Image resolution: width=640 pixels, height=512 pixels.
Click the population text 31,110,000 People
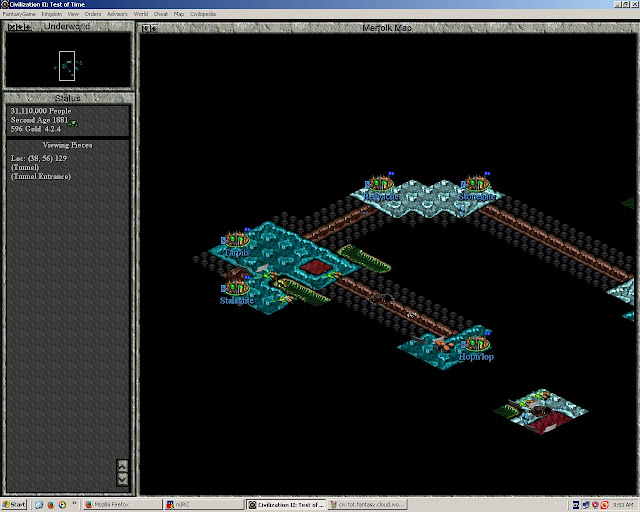41,111
